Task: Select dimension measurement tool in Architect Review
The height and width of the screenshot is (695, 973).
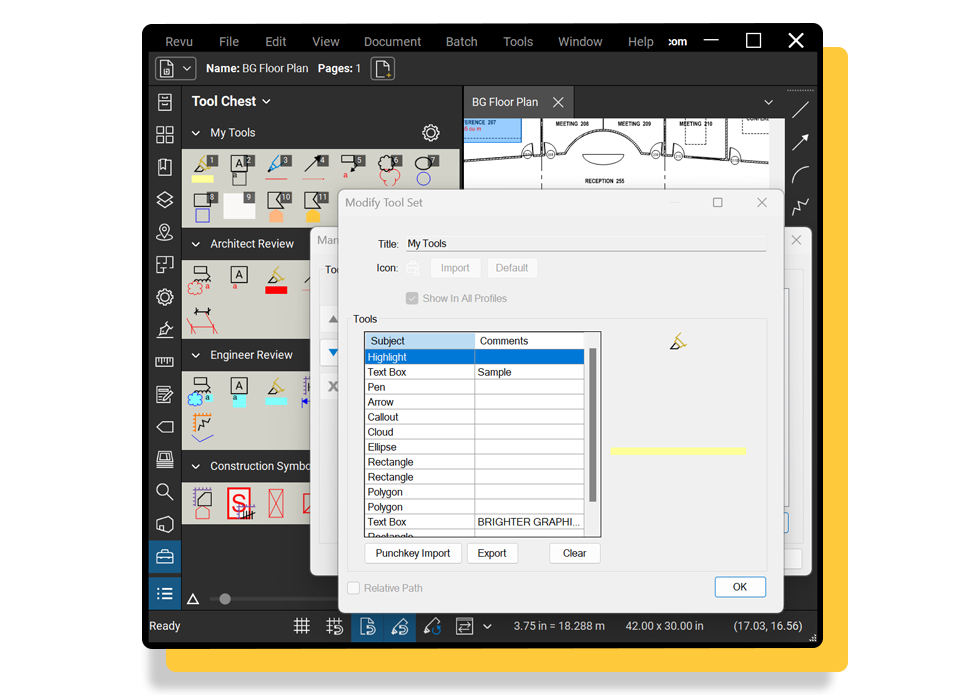Action: [202, 321]
